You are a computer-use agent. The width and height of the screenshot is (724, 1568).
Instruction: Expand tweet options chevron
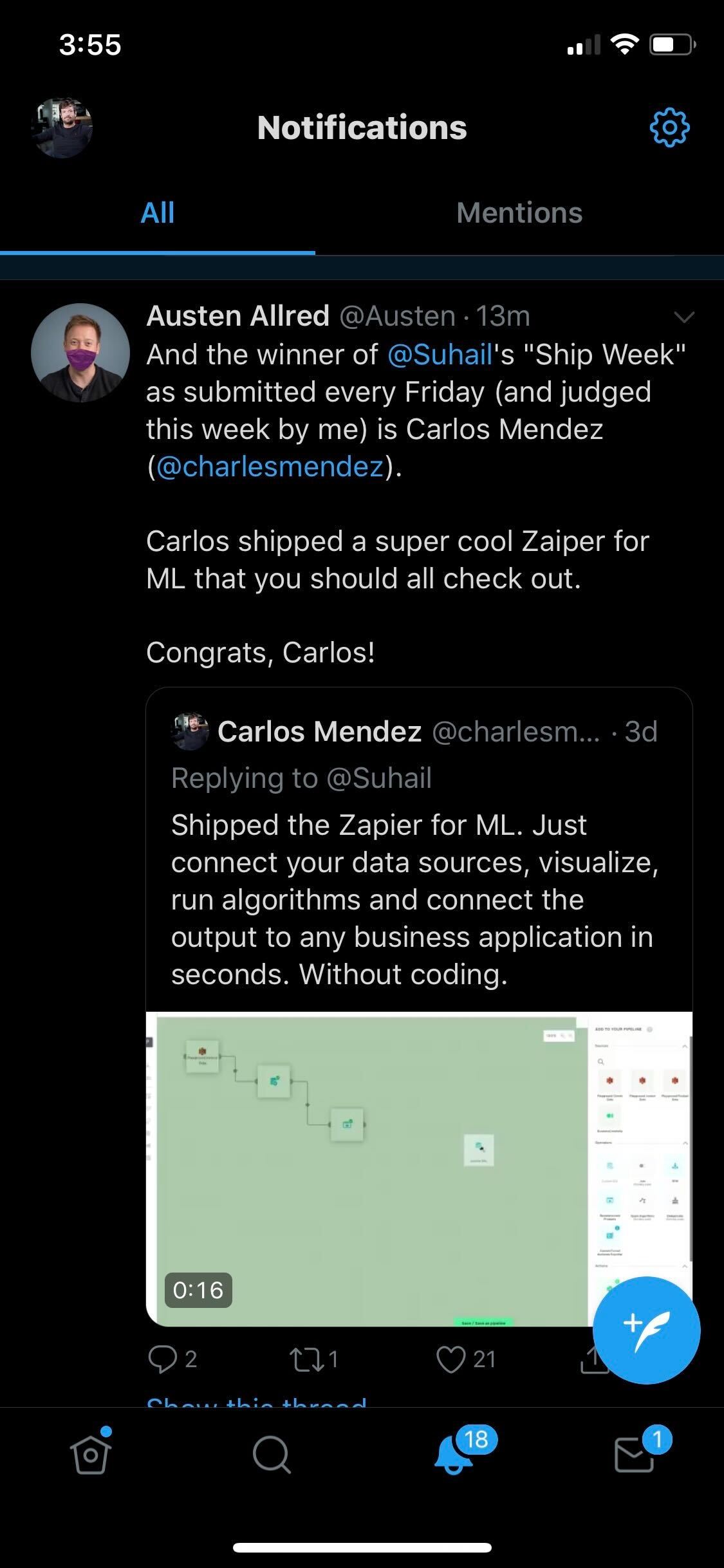coord(683,317)
